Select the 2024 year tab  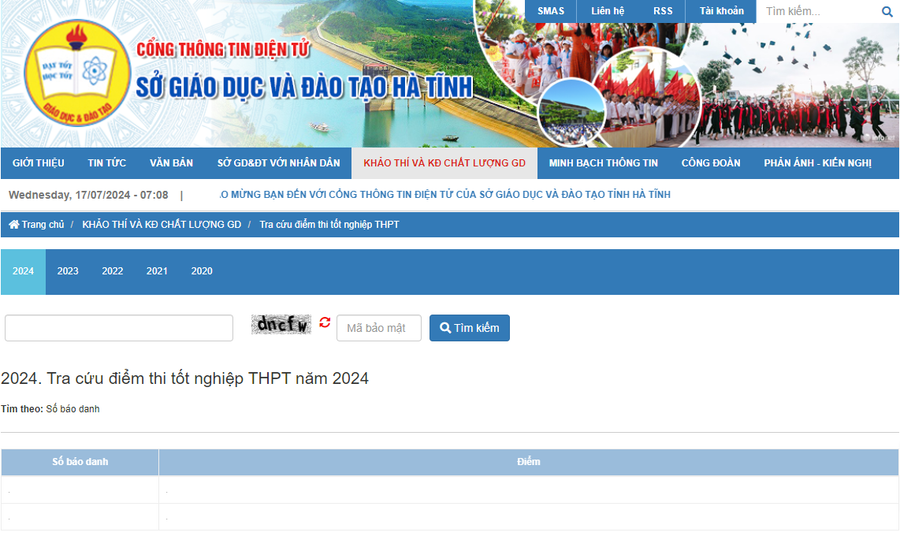click(23, 271)
